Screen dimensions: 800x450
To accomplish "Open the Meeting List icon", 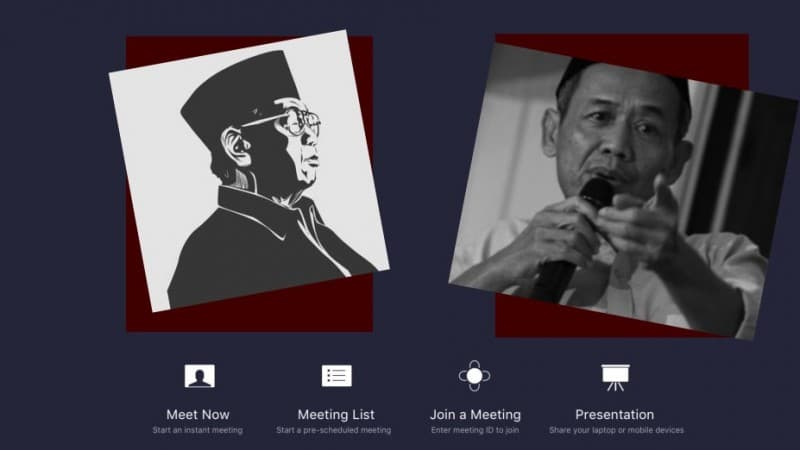I will point(337,376).
